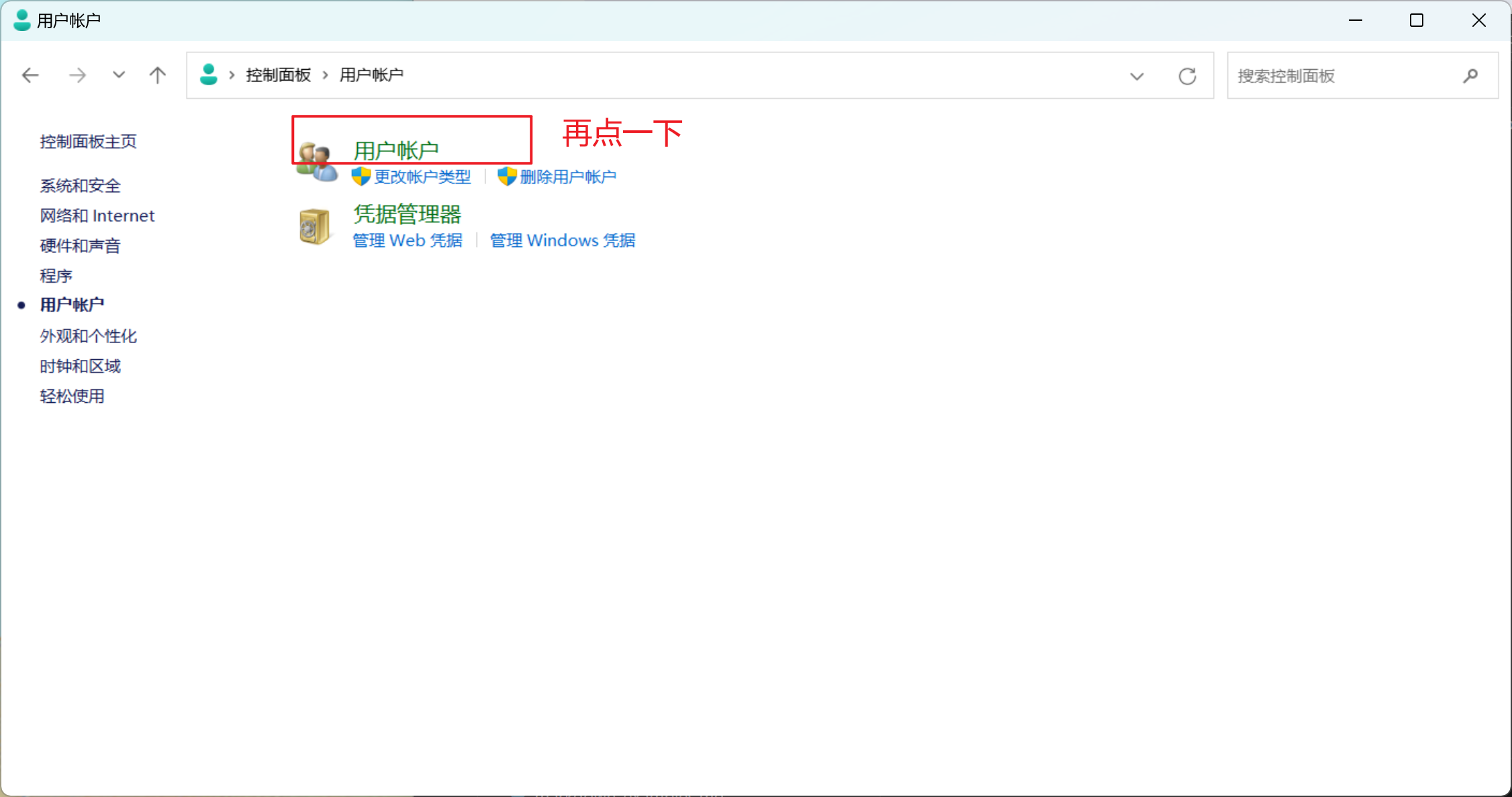The width and height of the screenshot is (1512, 797).
Task: Open 管理 Web 凭据 link
Action: coord(408,240)
